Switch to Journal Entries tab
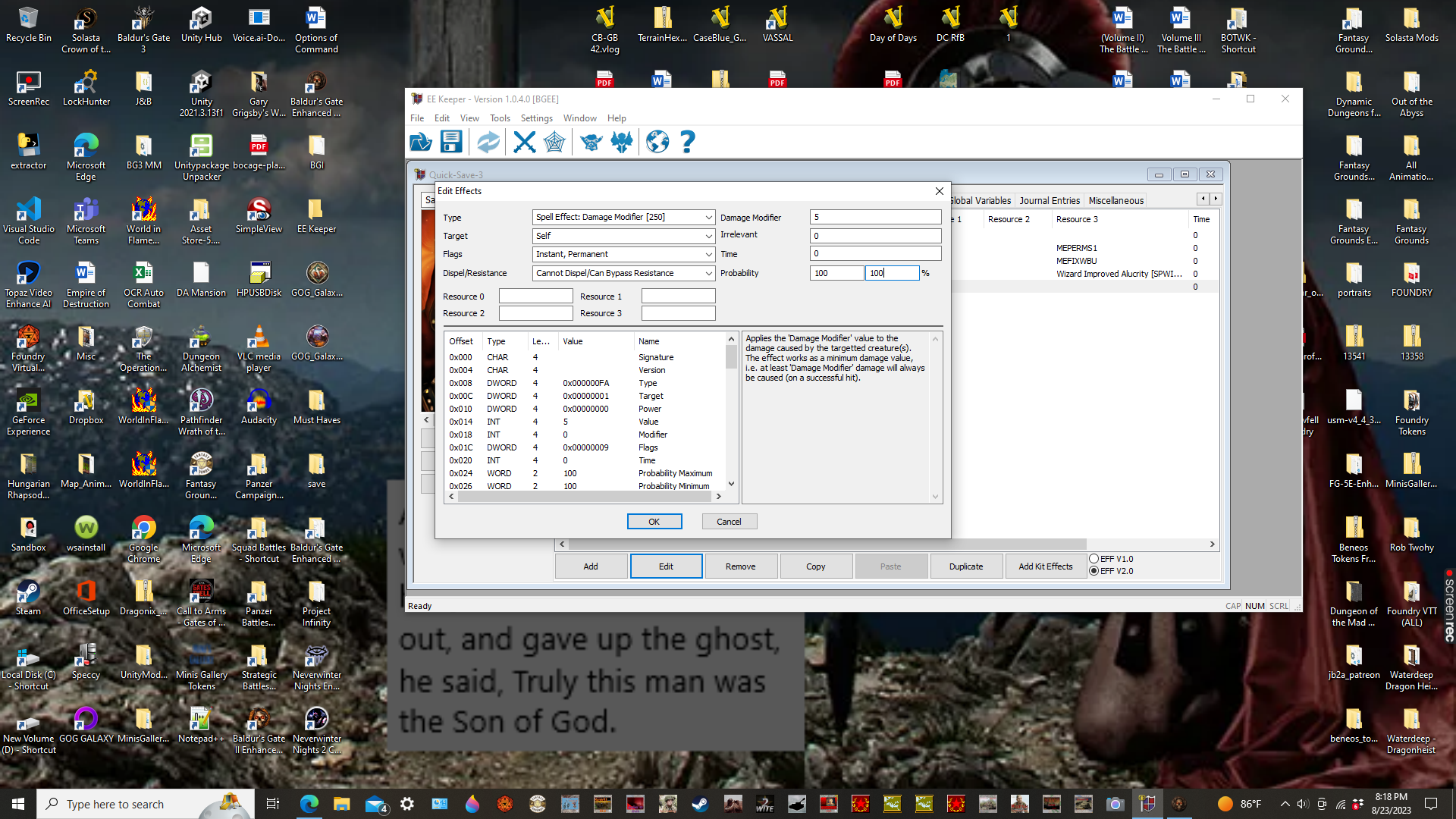This screenshot has width=1456, height=819. tap(1050, 200)
